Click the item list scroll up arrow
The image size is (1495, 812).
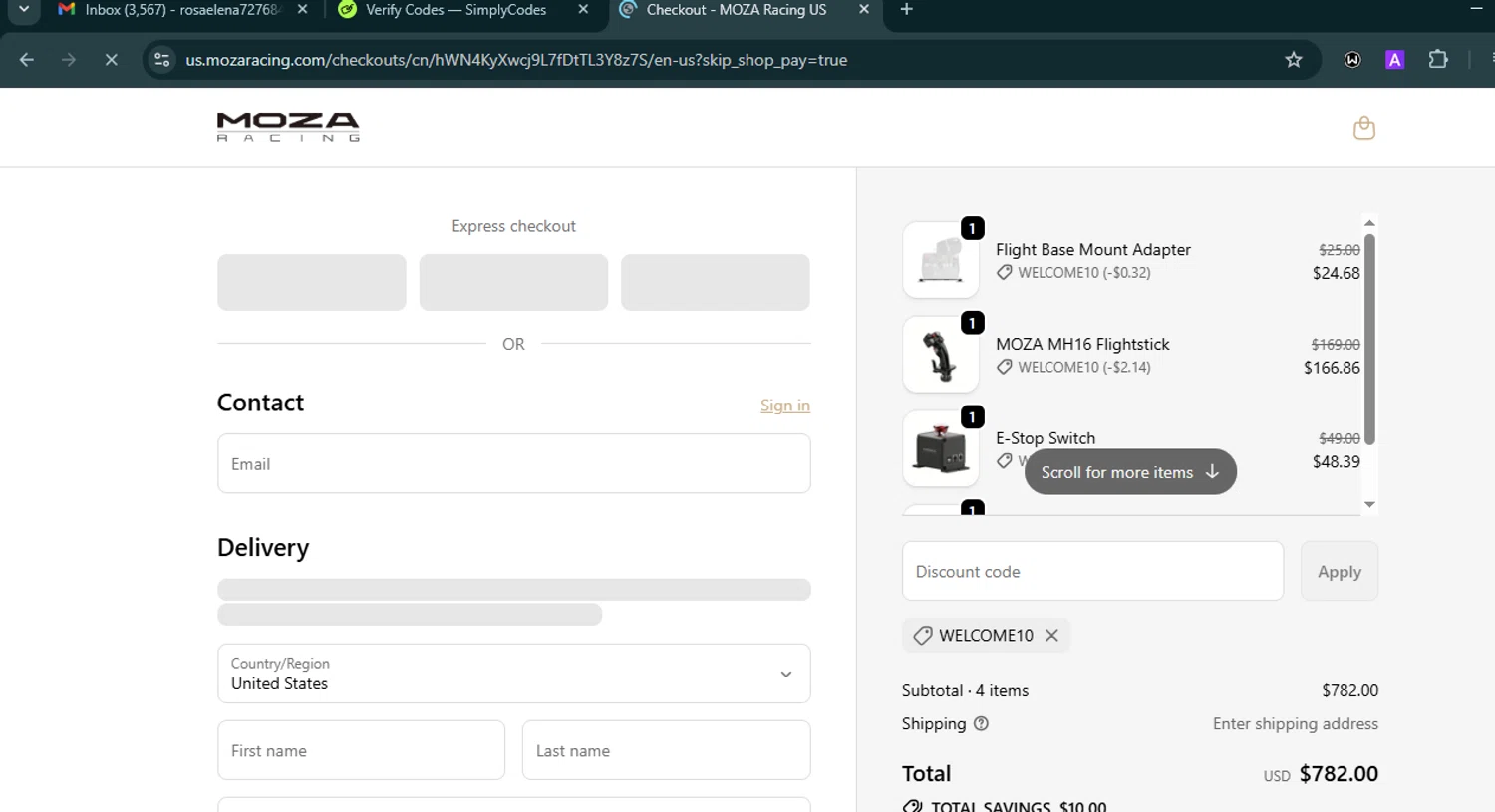click(x=1369, y=223)
